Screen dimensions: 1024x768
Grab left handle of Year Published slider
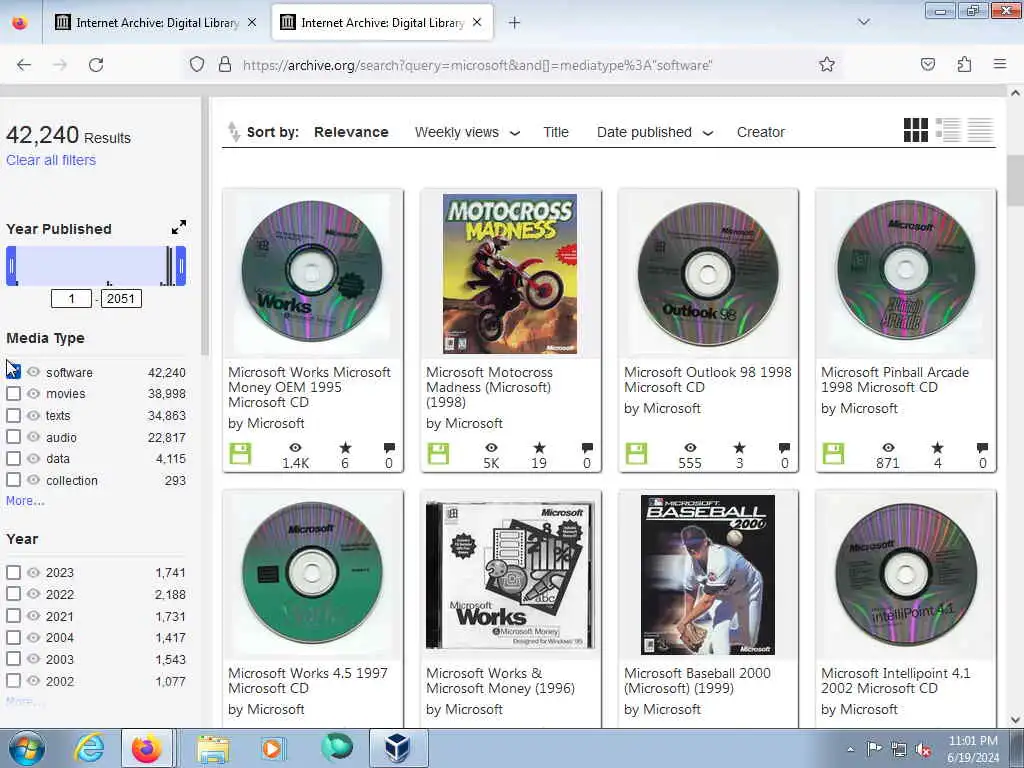(11, 266)
